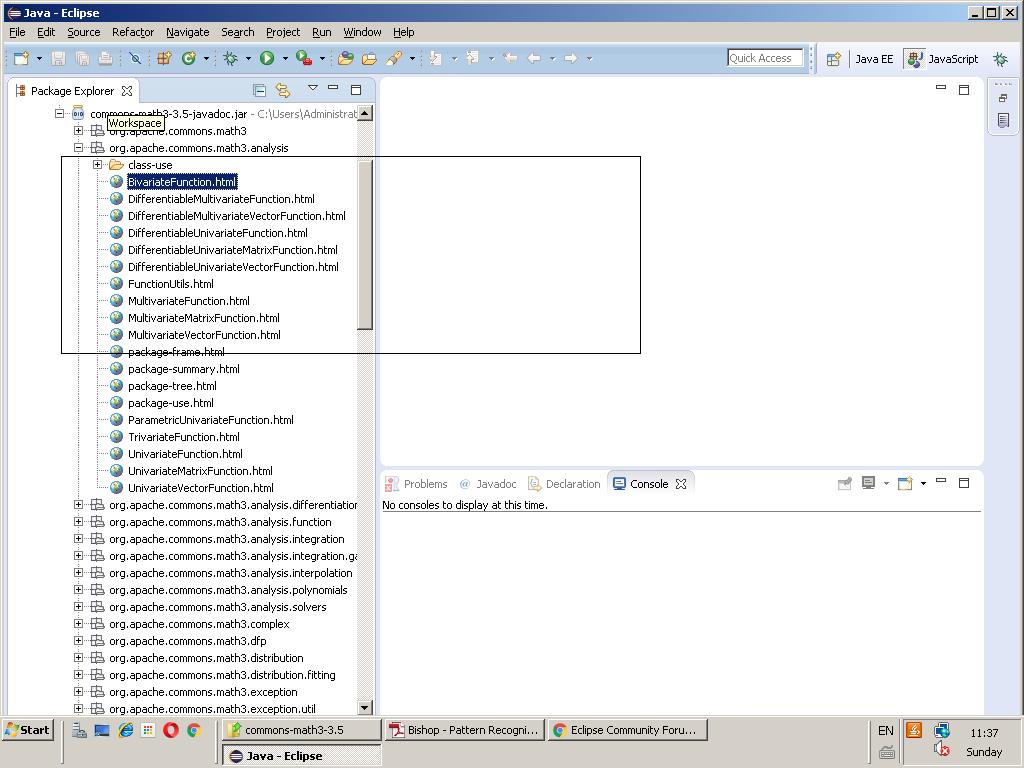Screen dimensions: 1024x768
Task: Open the New wizard dropdown arrow
Action: 39,59
